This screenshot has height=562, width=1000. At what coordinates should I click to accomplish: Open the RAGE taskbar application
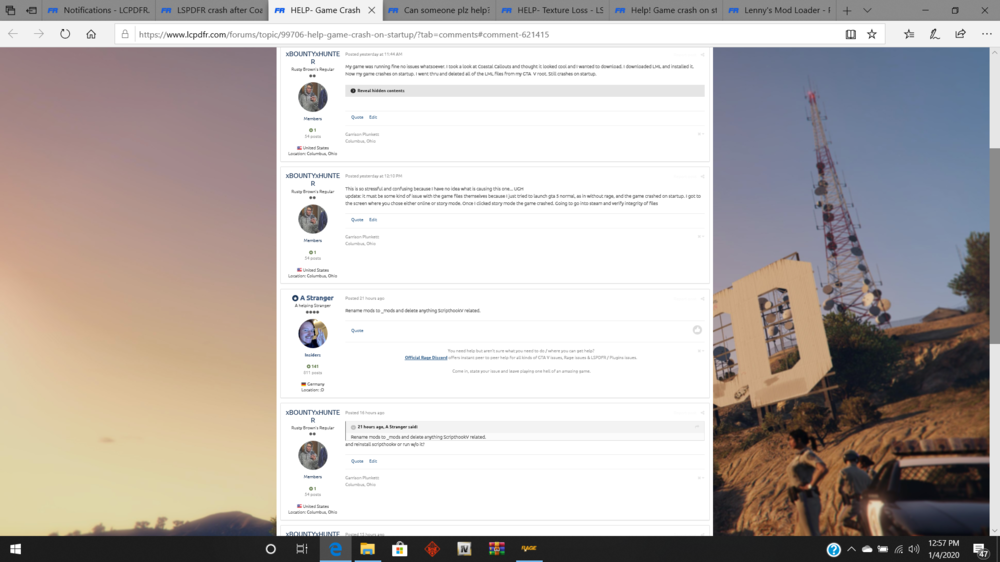(x=529, y=549)
